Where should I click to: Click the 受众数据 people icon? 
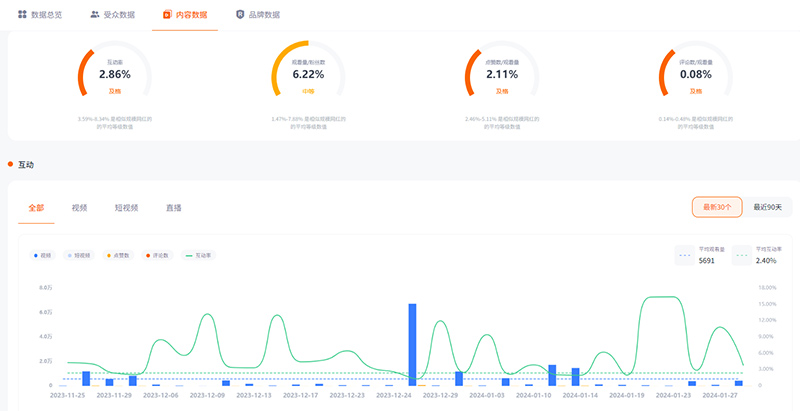(94, 15)
